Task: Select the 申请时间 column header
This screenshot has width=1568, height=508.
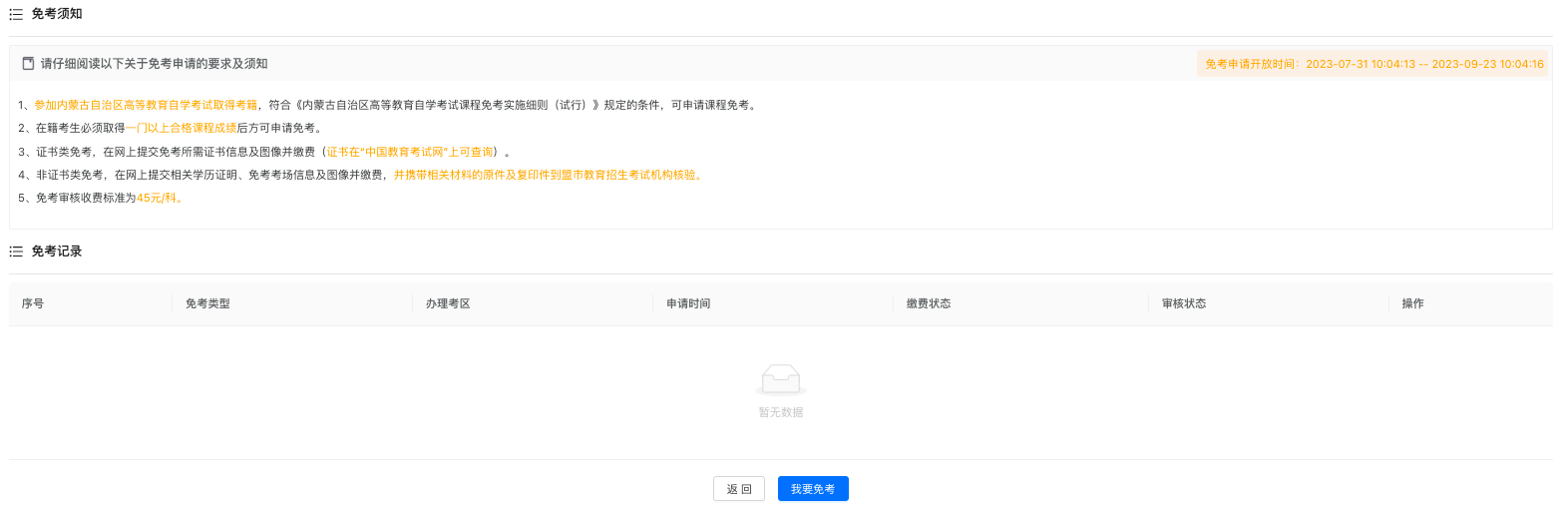Action: click(x=688, y=303)
